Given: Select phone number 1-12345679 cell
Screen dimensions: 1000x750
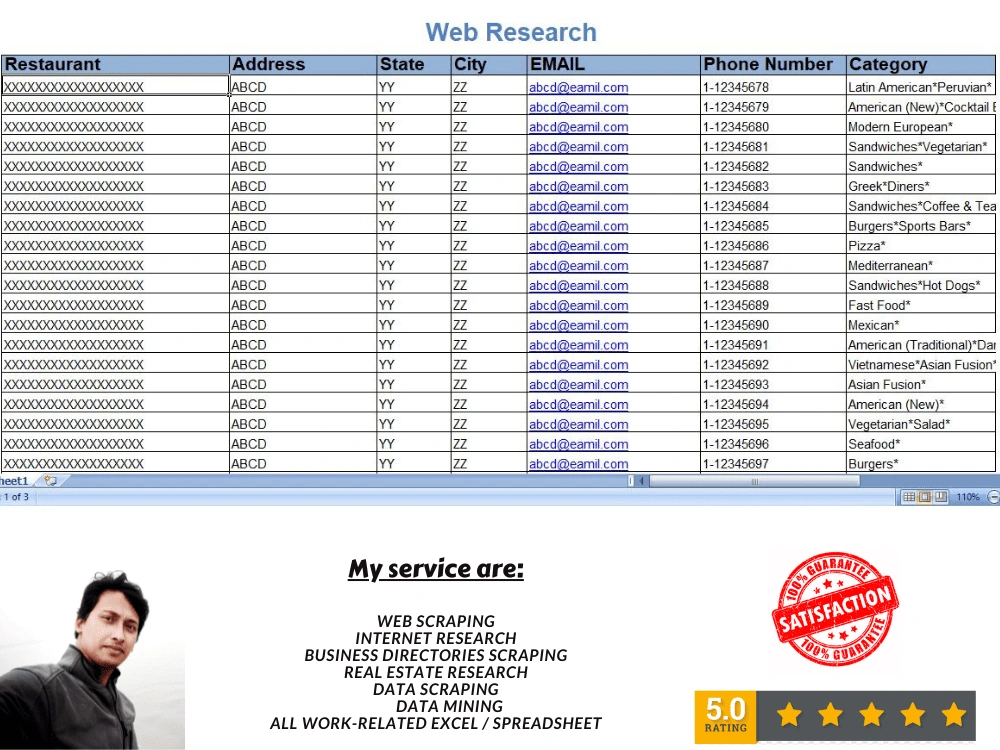Looking at the screenshot, I should coord(774,107).
